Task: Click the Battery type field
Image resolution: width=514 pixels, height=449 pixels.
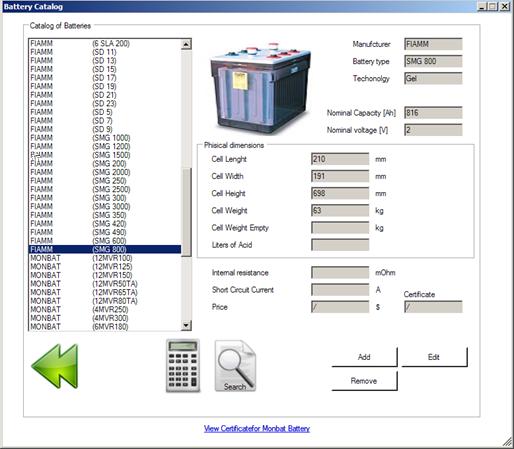Action: [433, 61]
